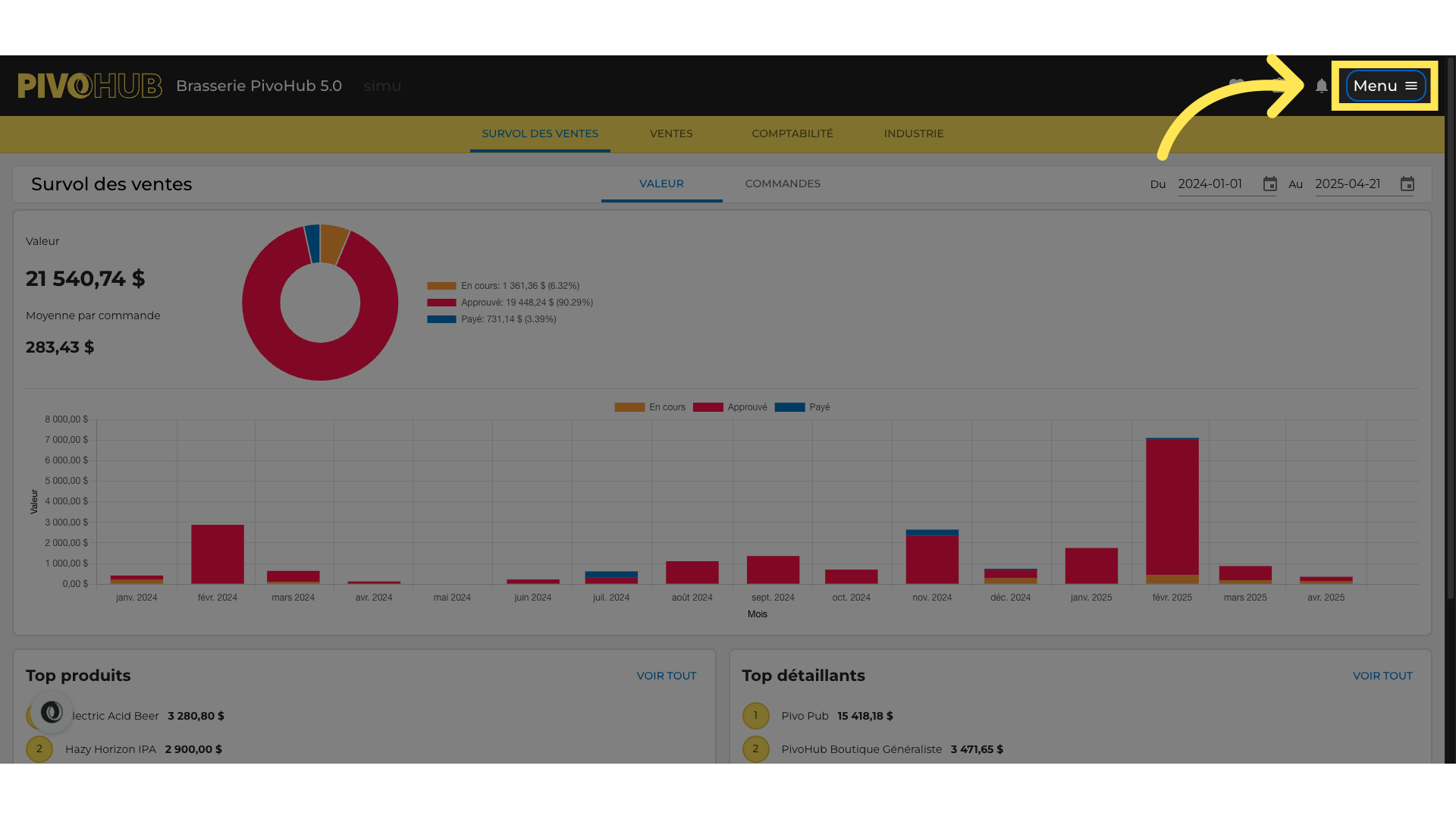Viewport: 1456px width, 819px height.
Task: Click the round floating widget icon bottom-left
Action: click(x=52, y=712)
